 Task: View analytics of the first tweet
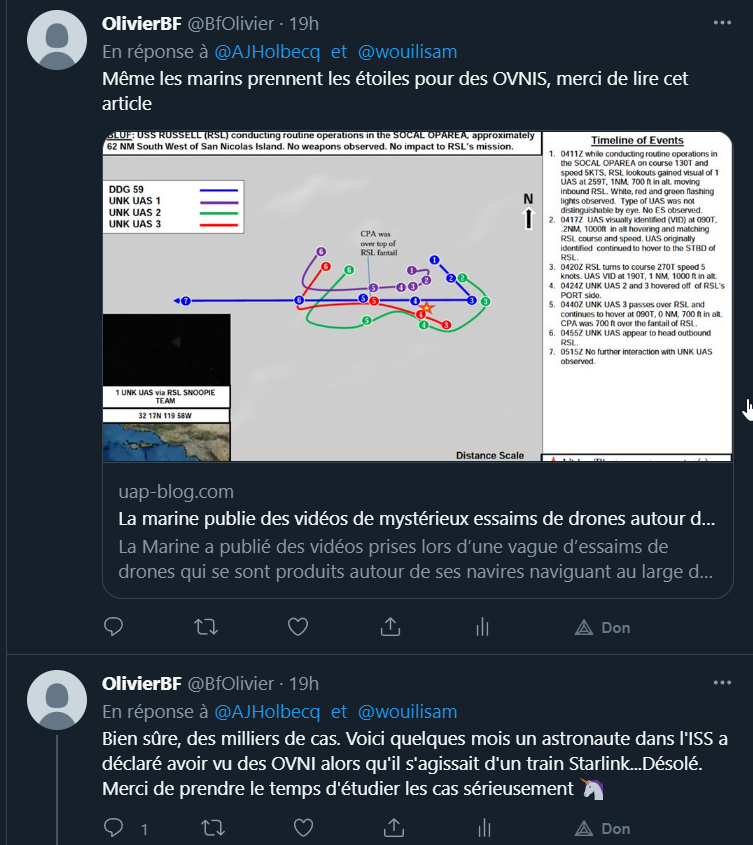tap(482, 627)
